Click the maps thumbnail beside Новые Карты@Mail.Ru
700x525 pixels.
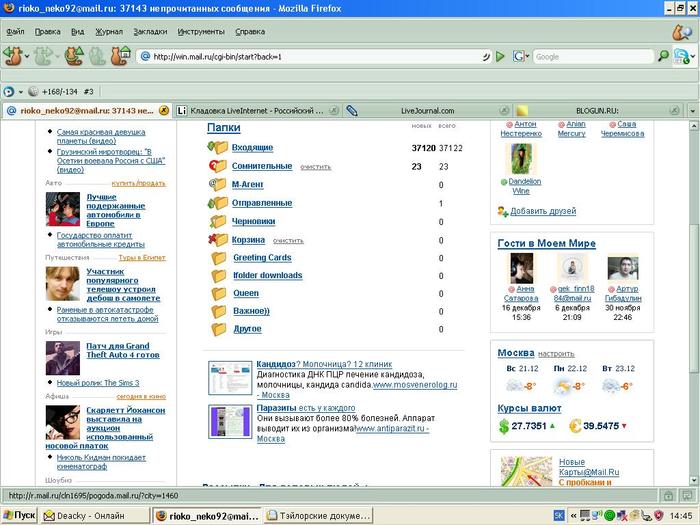coord(526,471)
